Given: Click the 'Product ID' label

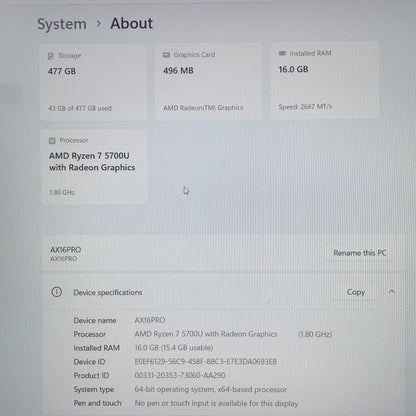Looking at the screenshot, I should [x=91, y=375].
